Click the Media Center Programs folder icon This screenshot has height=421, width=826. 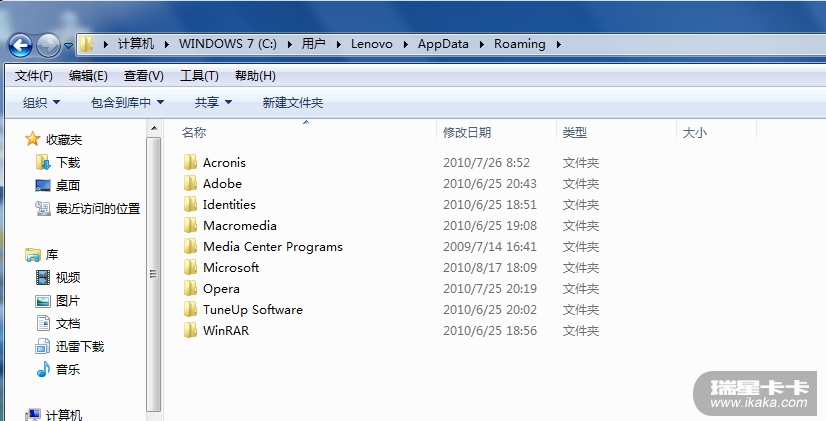point(190,247)
